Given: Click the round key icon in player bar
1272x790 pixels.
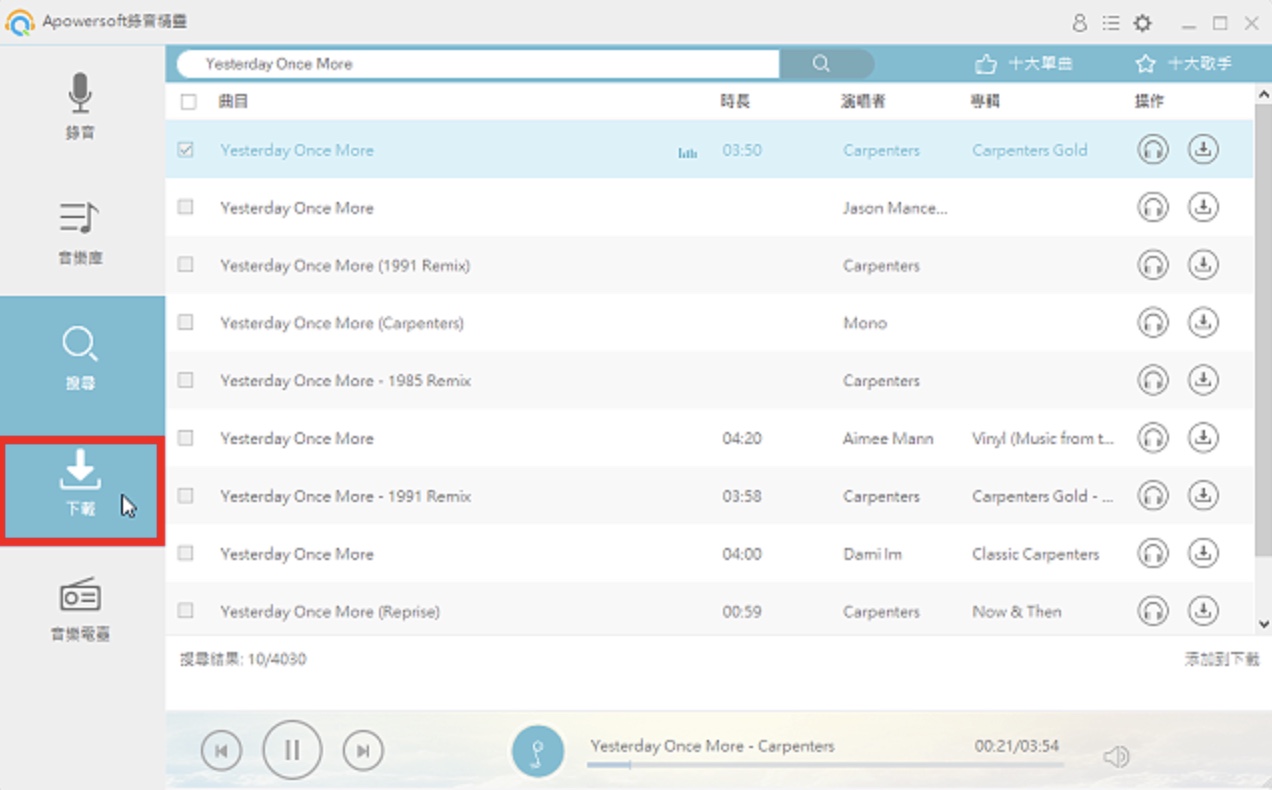Looking at the screenshot, I should 538,751.
